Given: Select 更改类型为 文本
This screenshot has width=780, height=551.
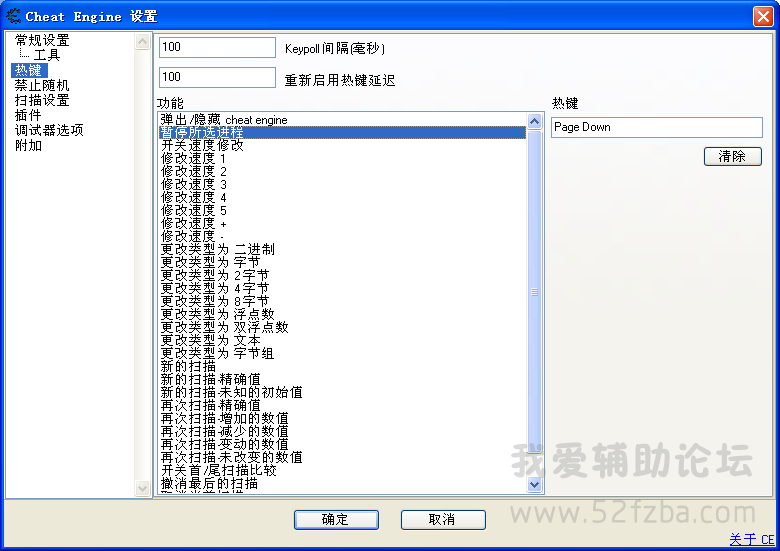Looking at the screenshot, I should tap(342, 341).
